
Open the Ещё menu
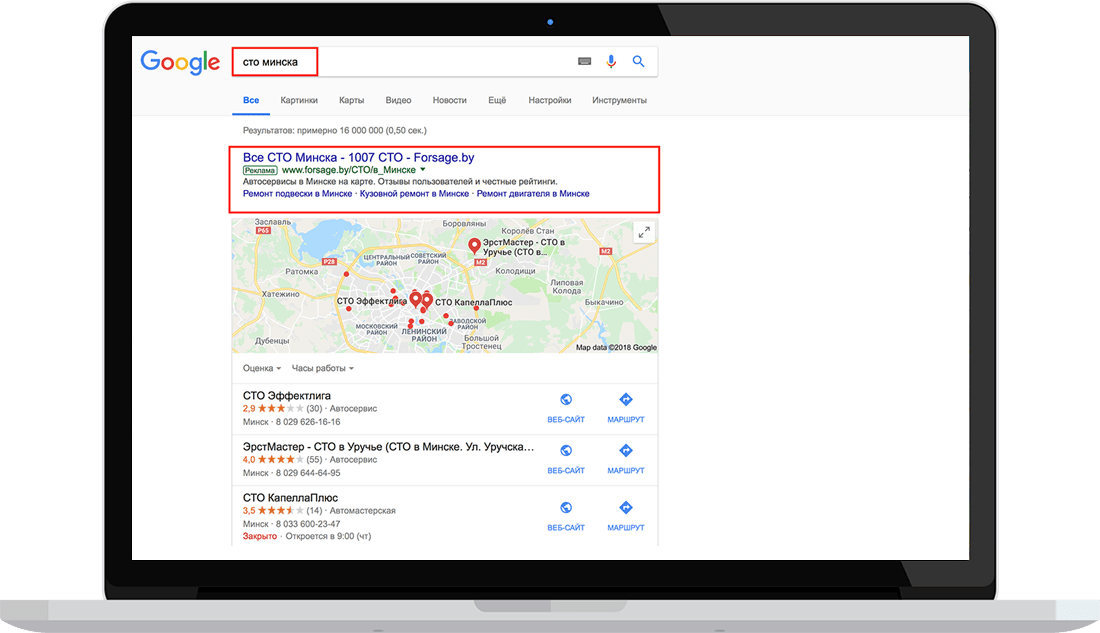pos(497,100)
